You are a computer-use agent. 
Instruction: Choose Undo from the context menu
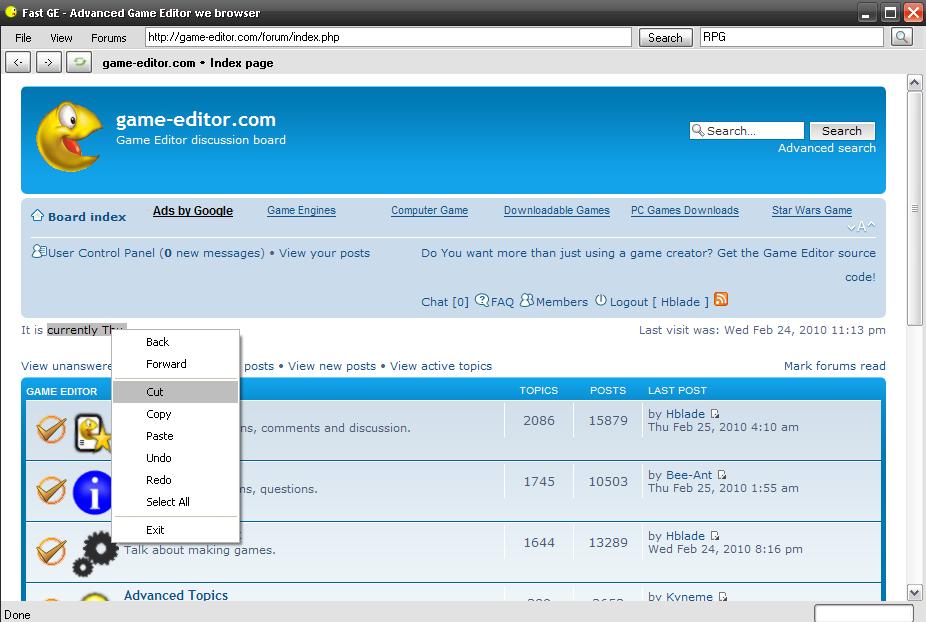tap(176, 458)
